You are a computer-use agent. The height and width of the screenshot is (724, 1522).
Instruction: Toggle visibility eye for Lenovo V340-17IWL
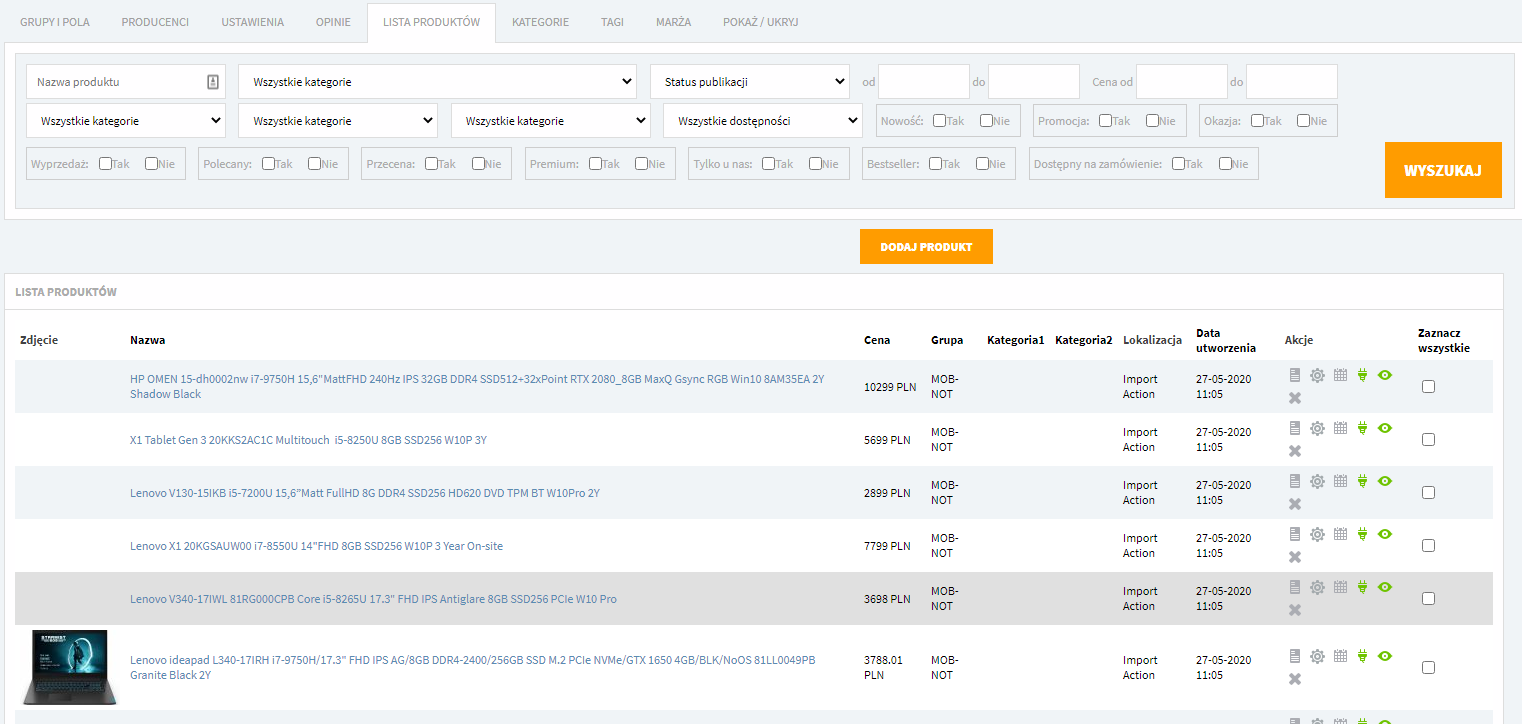1385,587
